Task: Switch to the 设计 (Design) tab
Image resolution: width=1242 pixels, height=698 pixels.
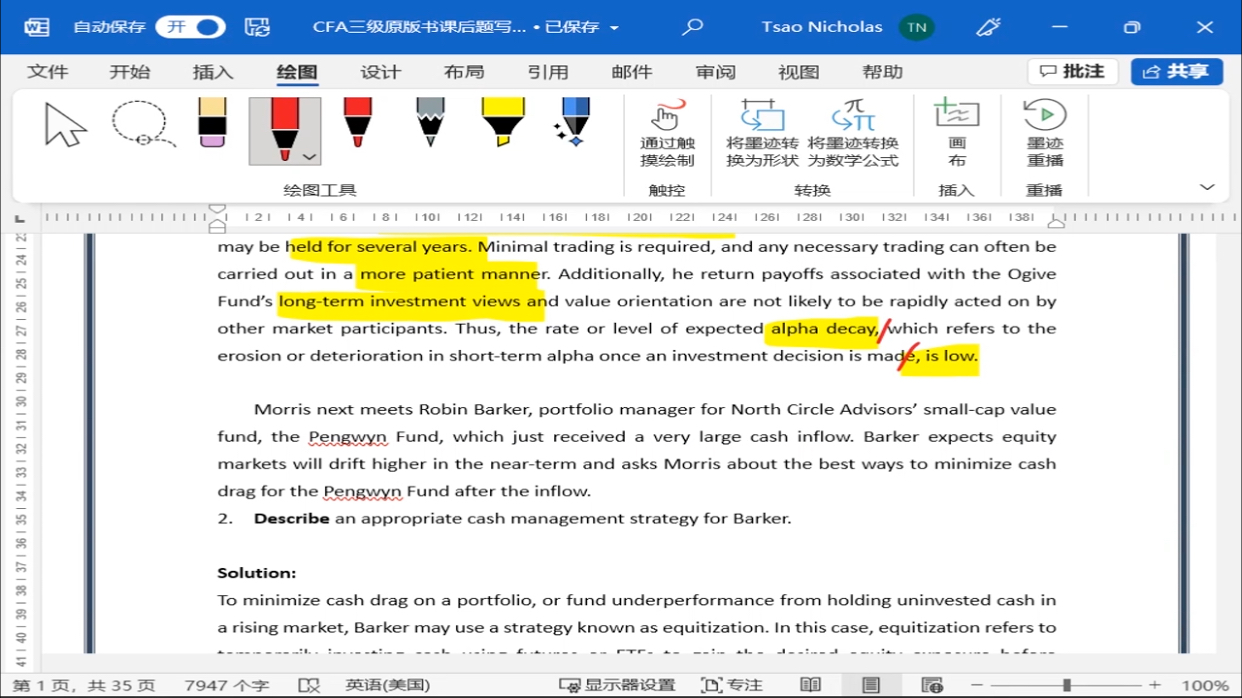Action: point(380,72)
